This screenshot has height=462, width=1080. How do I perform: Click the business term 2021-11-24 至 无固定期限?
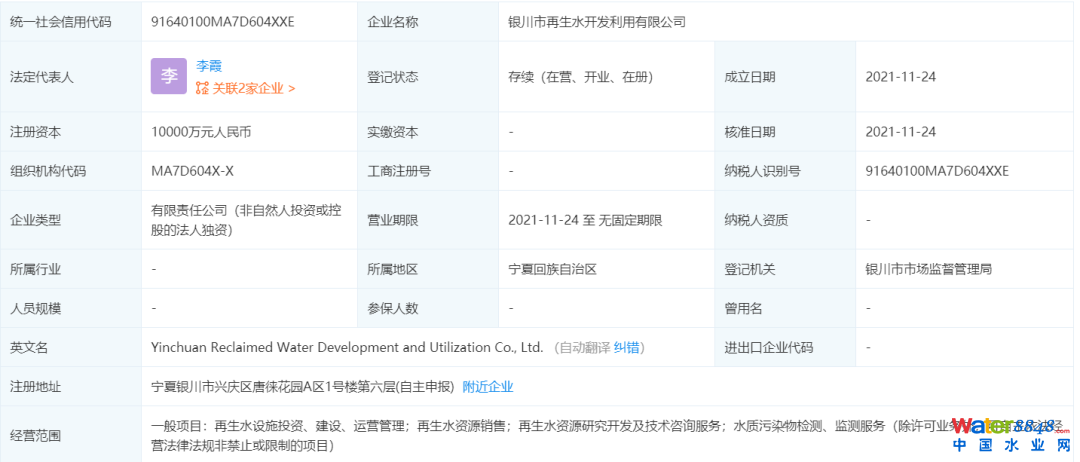(585, 220)
